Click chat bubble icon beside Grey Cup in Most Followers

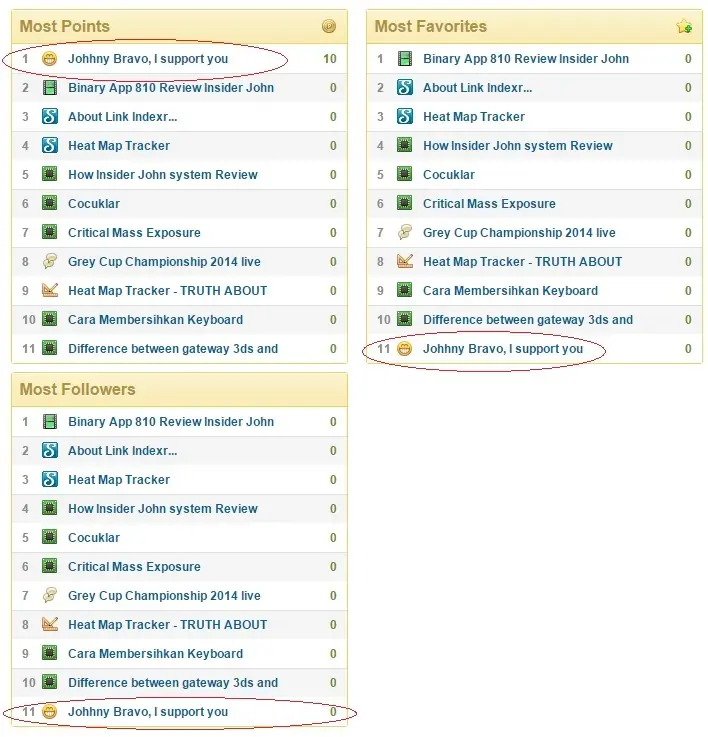click(x=49, y=596)
